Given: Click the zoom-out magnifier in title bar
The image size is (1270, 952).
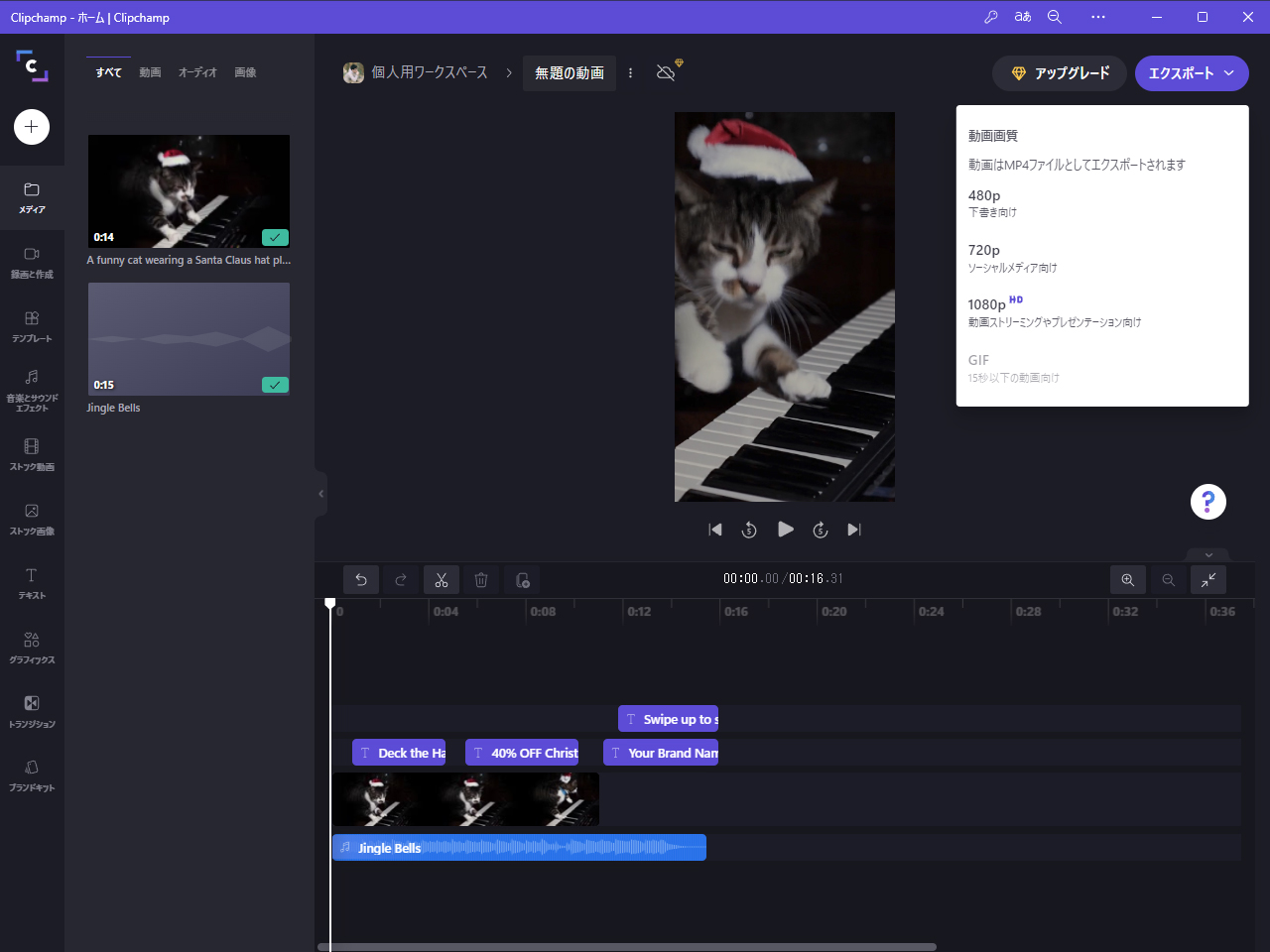Looking at the screenshot, I should coord(1055,17).
